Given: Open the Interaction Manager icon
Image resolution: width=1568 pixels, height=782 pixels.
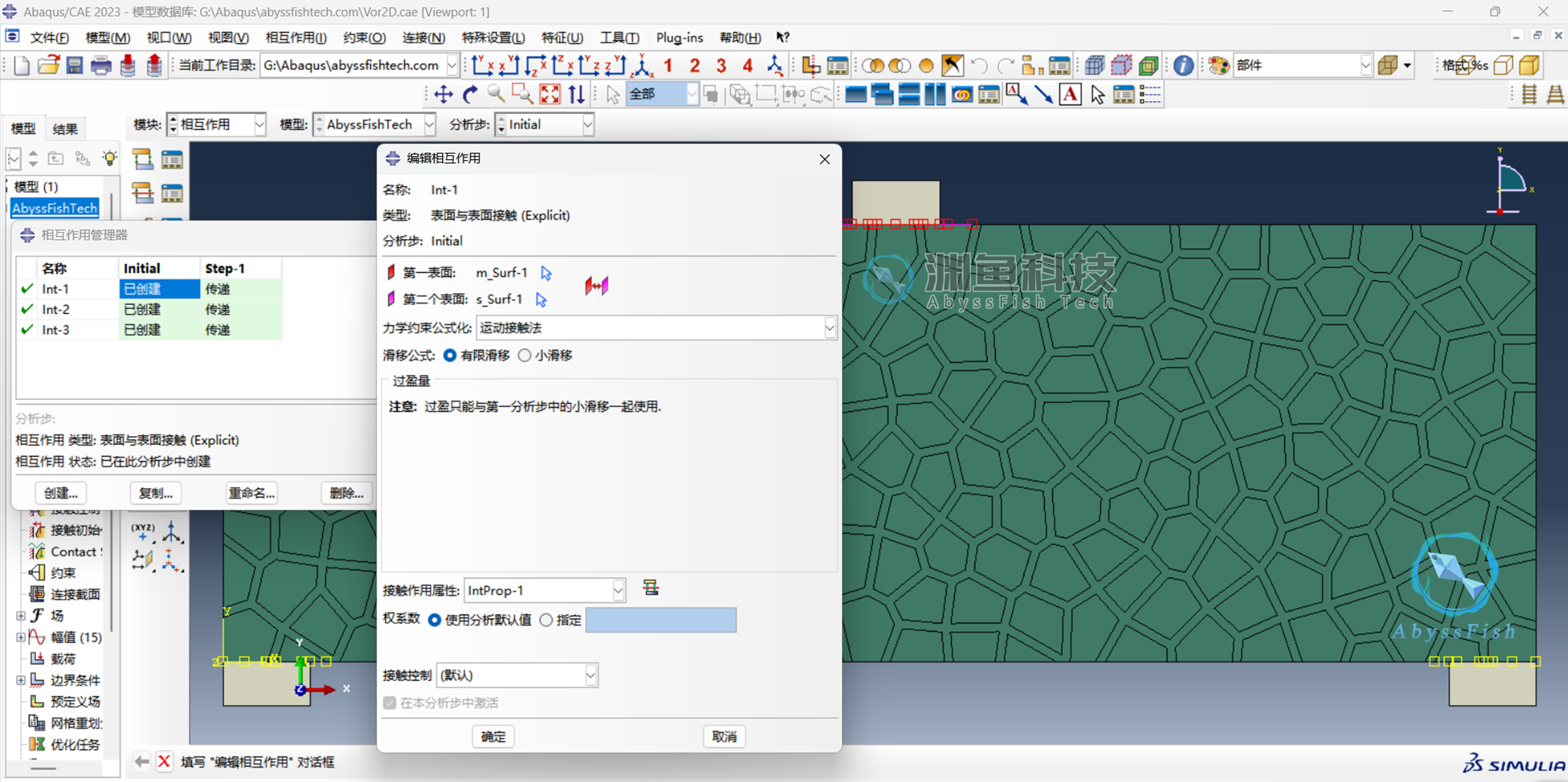Looking at the screenshot, I should [x=172, y=160].
